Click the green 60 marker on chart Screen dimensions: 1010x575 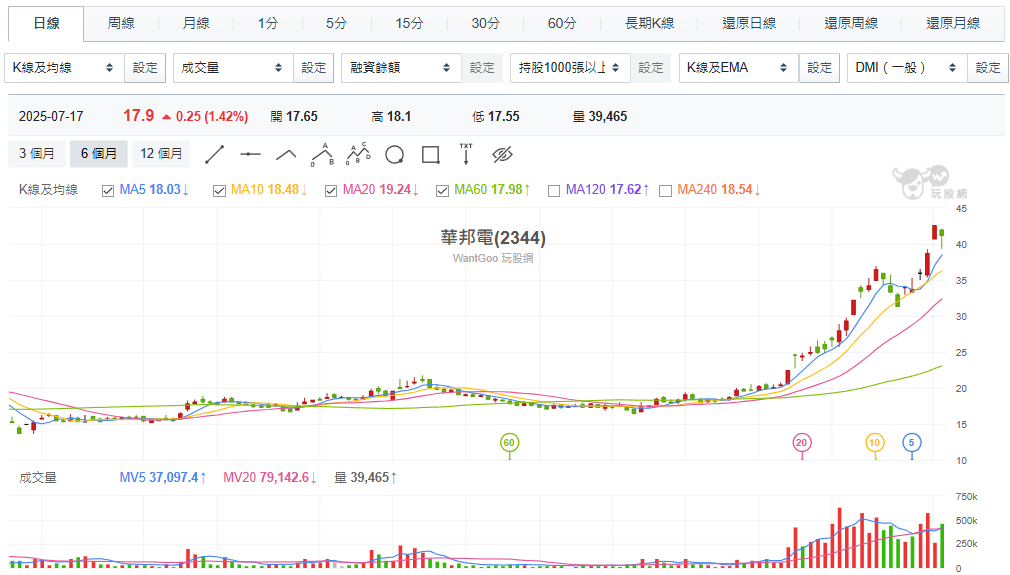point(510,442)
